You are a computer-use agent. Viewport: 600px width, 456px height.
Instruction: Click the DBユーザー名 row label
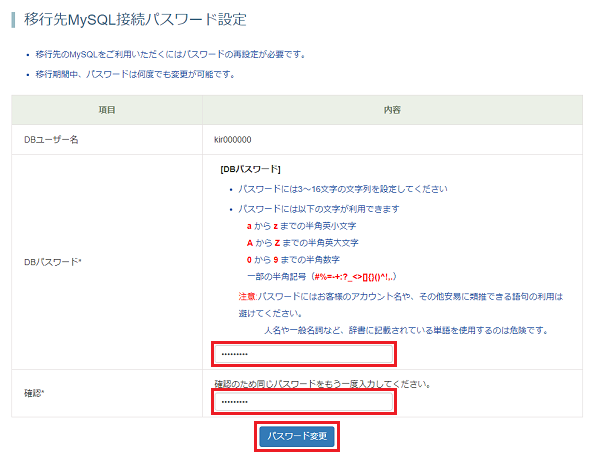coord(51,140)
